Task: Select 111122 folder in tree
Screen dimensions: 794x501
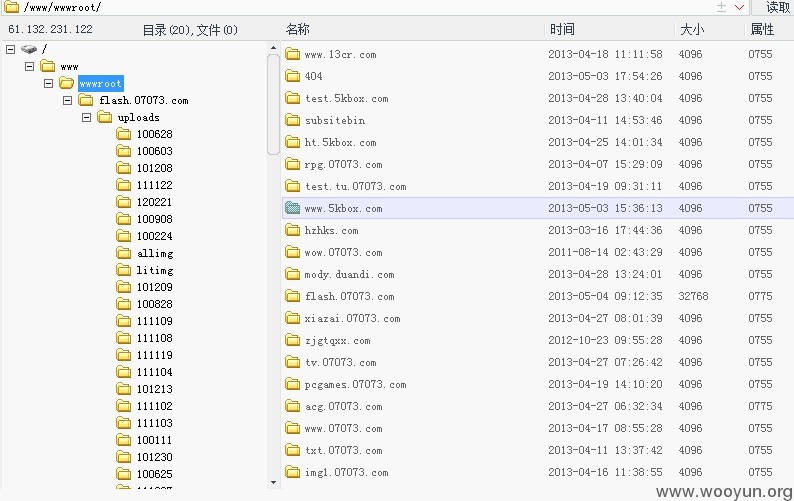Action: [x=154, y=185]
